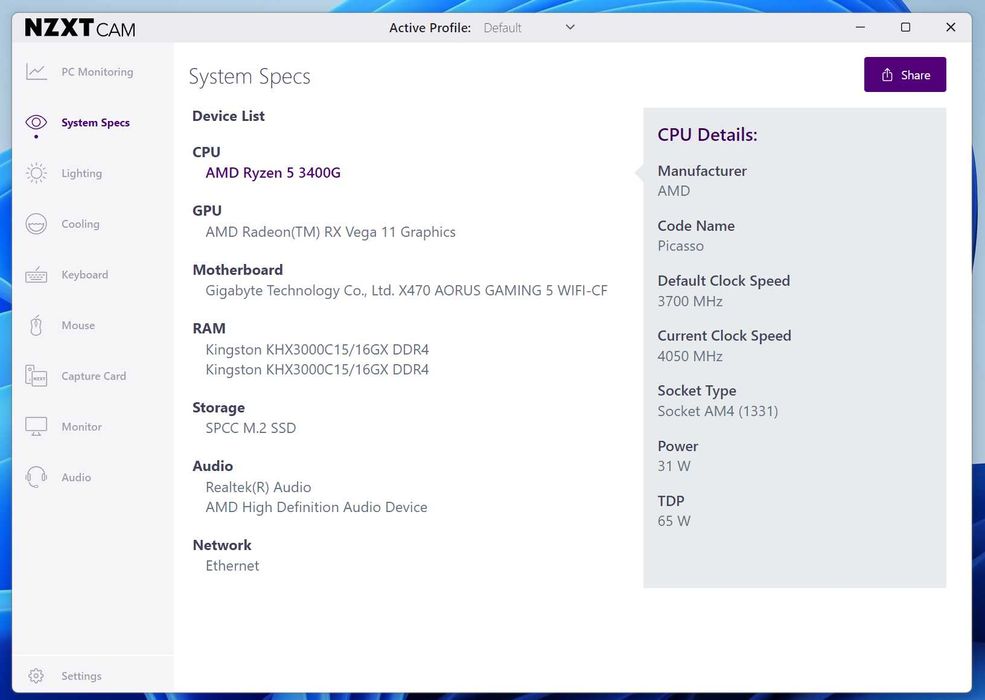
Task: Open the Settings label
Action: pos(81,676)
